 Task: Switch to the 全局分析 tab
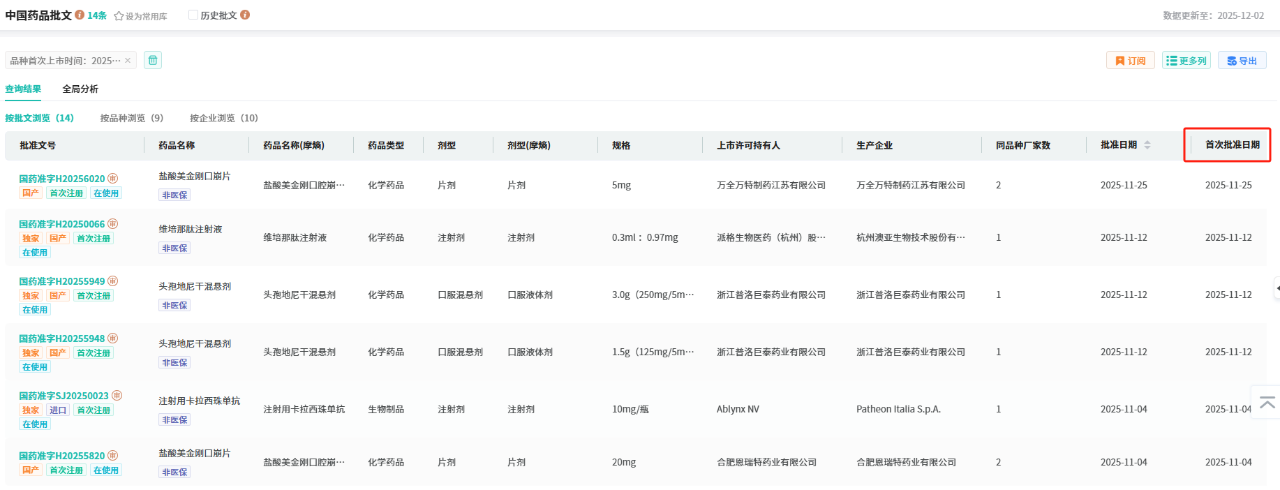[x=80, y=89]
